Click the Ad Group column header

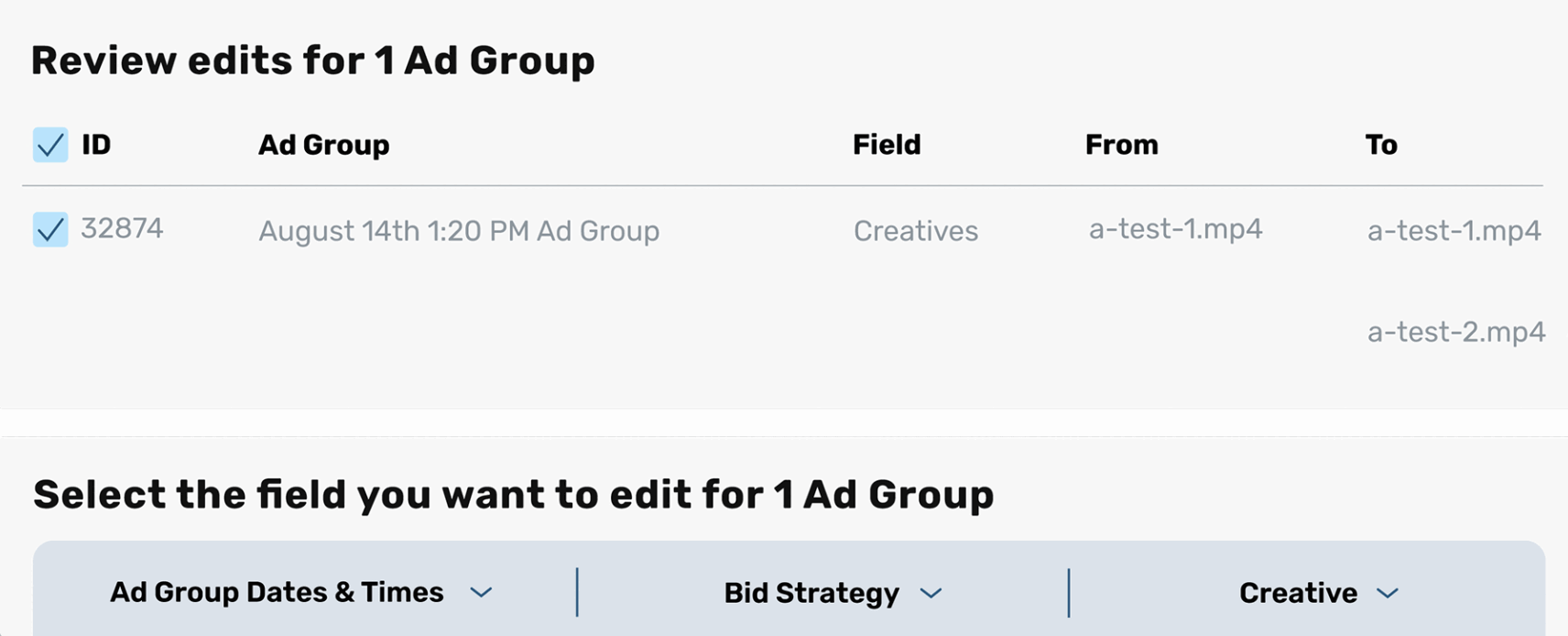tap(323, 145)
